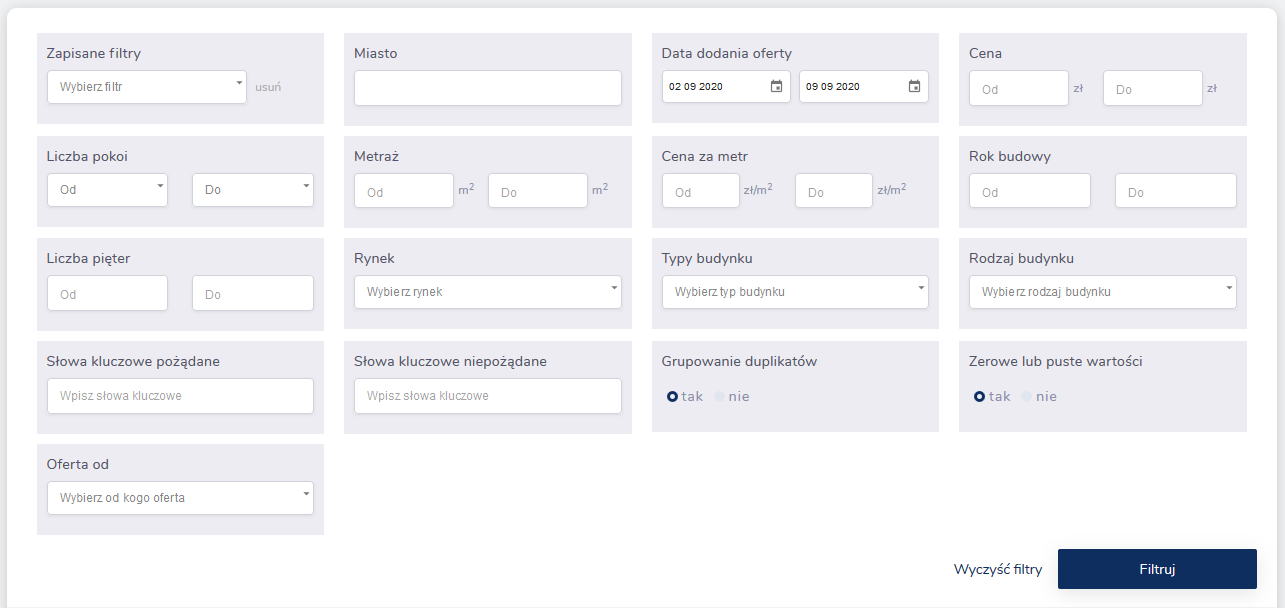This screenshot has height=608, width=1285.
Task: Click Wyczyść filtry link
Action: tap(998, 570)
